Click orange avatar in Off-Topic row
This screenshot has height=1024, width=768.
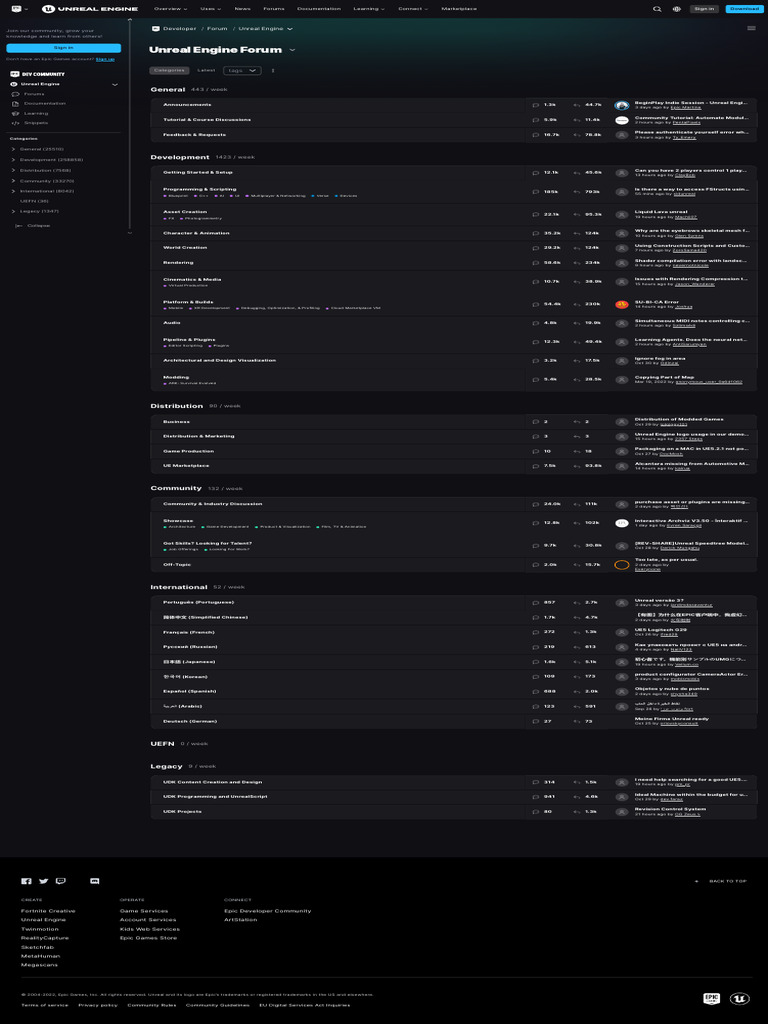[x=622, y=565]
